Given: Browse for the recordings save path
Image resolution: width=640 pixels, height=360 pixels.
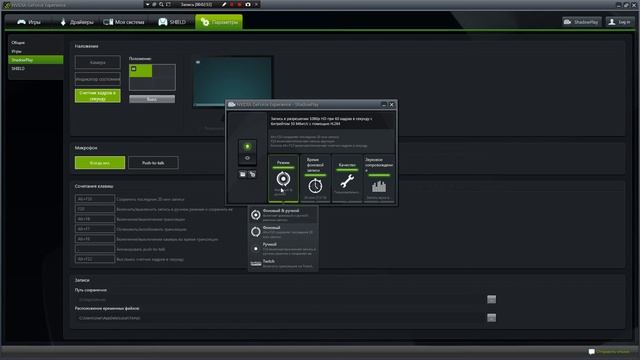Looking at the screenshot, I should (x=491, y=299).
